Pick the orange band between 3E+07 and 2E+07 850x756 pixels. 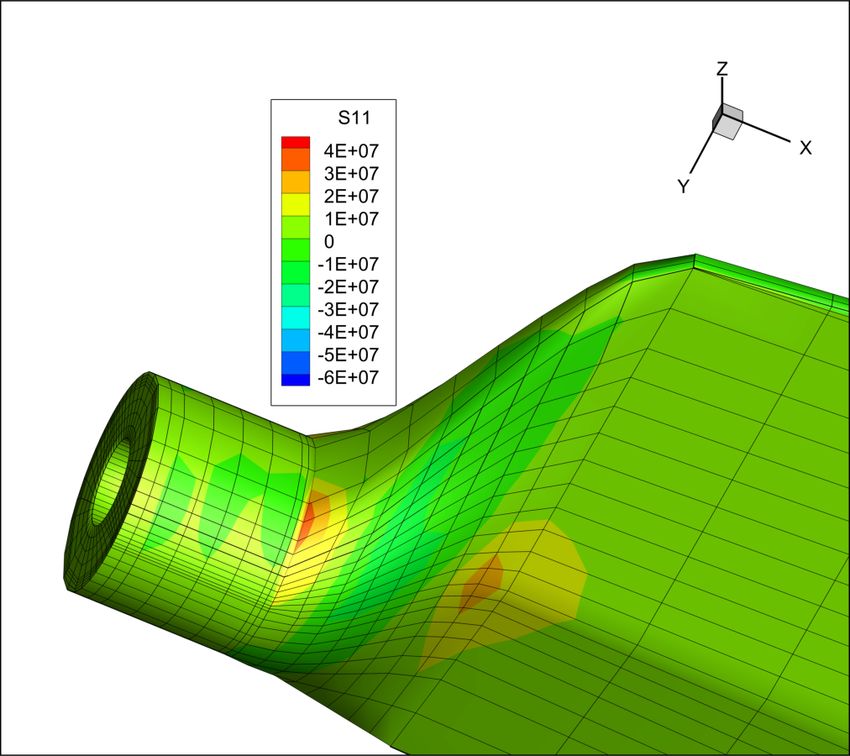point(295,182)
